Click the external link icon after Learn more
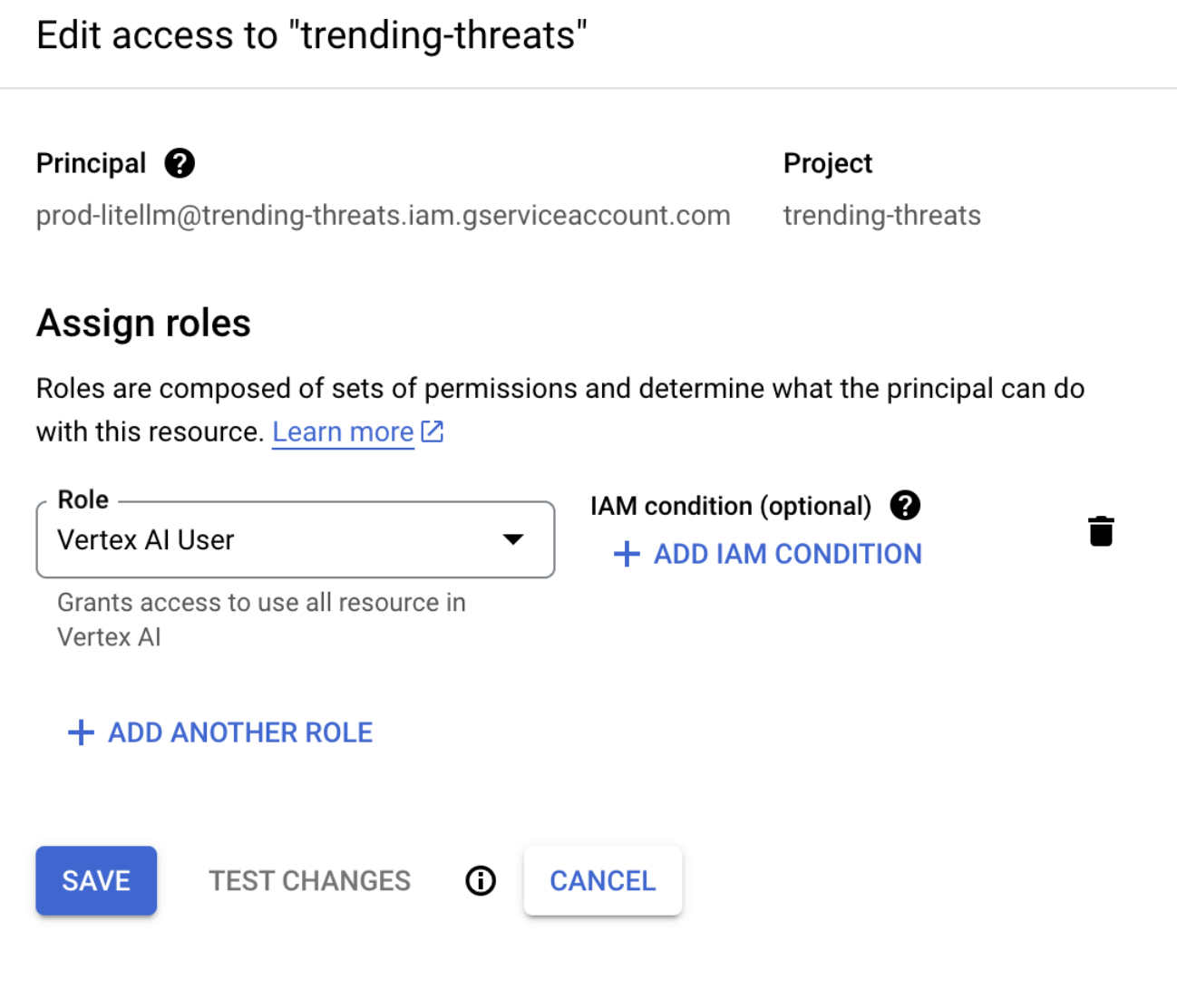The image size is (1177, 1008). 433,431
